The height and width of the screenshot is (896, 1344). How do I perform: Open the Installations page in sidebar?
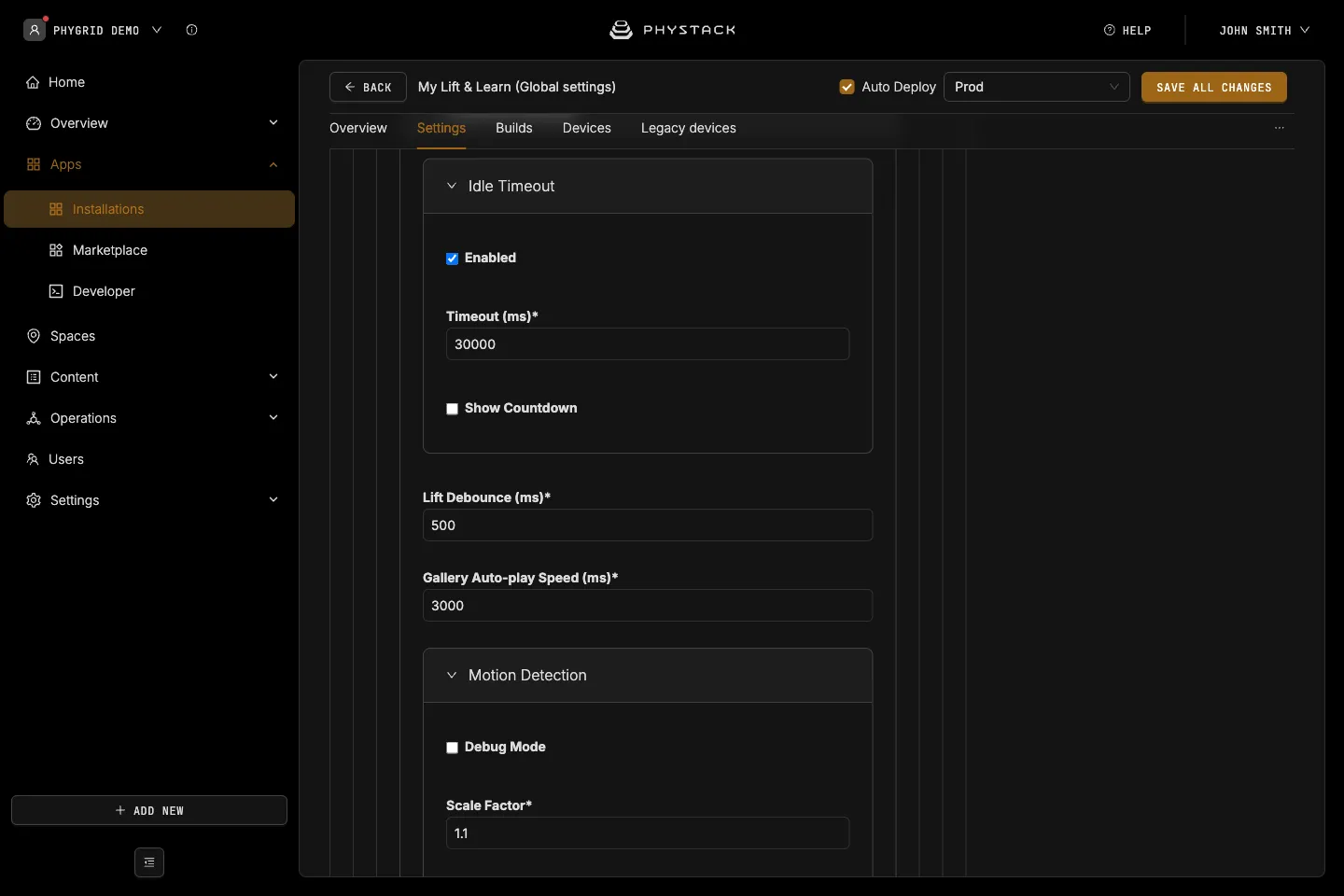point(149,209)
